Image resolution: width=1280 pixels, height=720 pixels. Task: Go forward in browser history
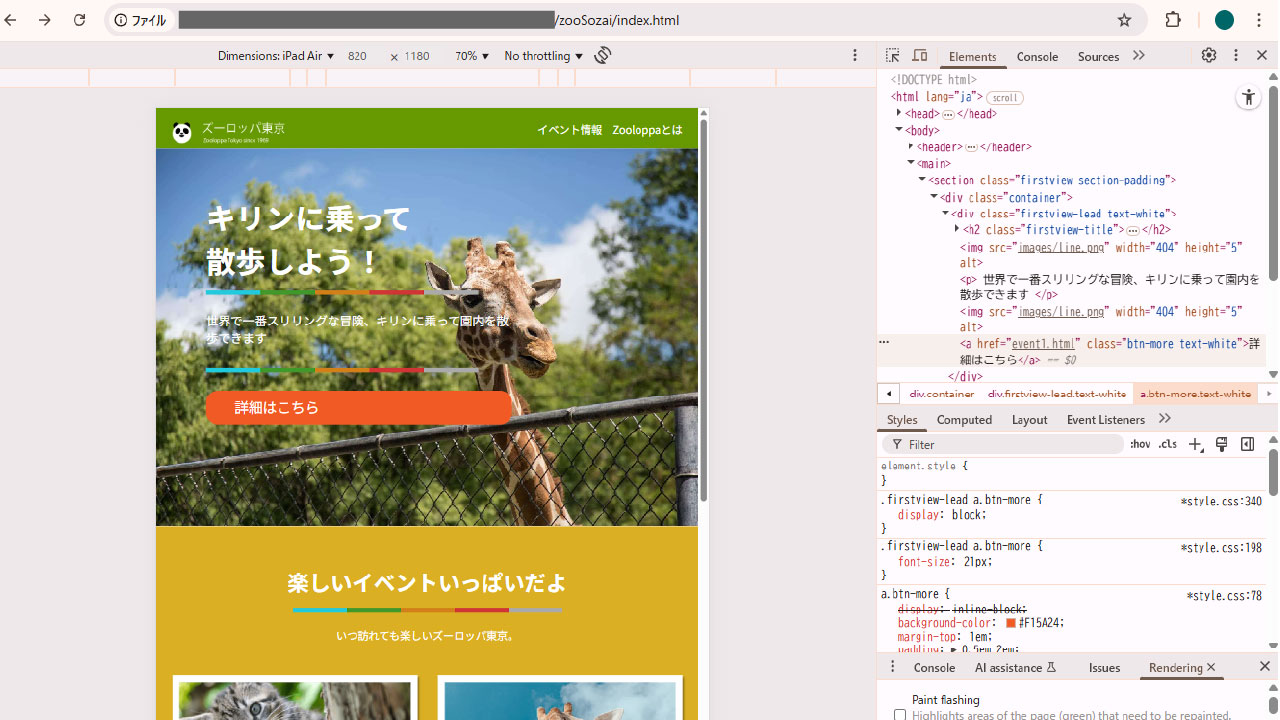pyautogui.click(x=44, y=20)
